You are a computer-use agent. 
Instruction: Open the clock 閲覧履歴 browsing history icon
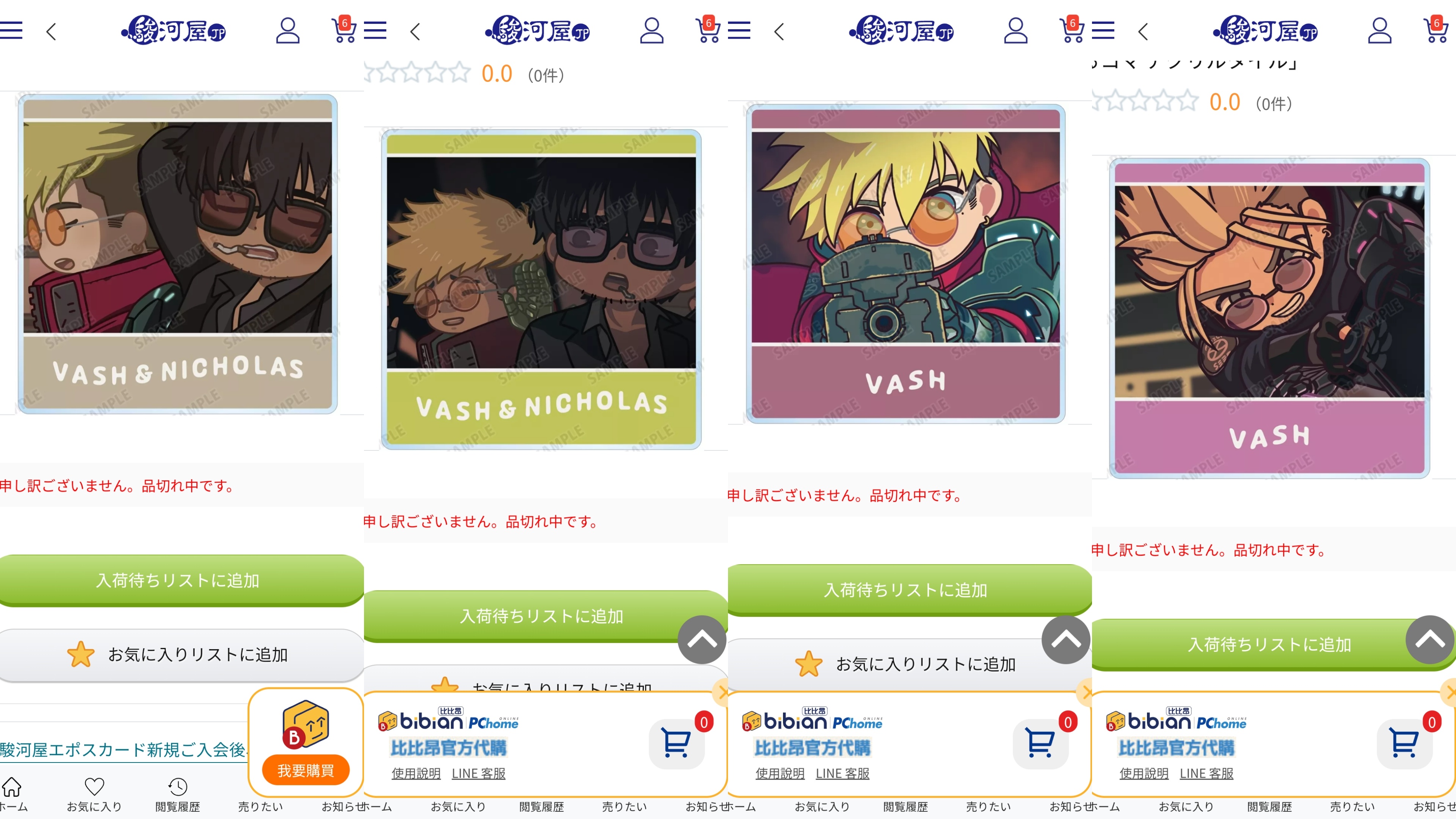(177, 787)
